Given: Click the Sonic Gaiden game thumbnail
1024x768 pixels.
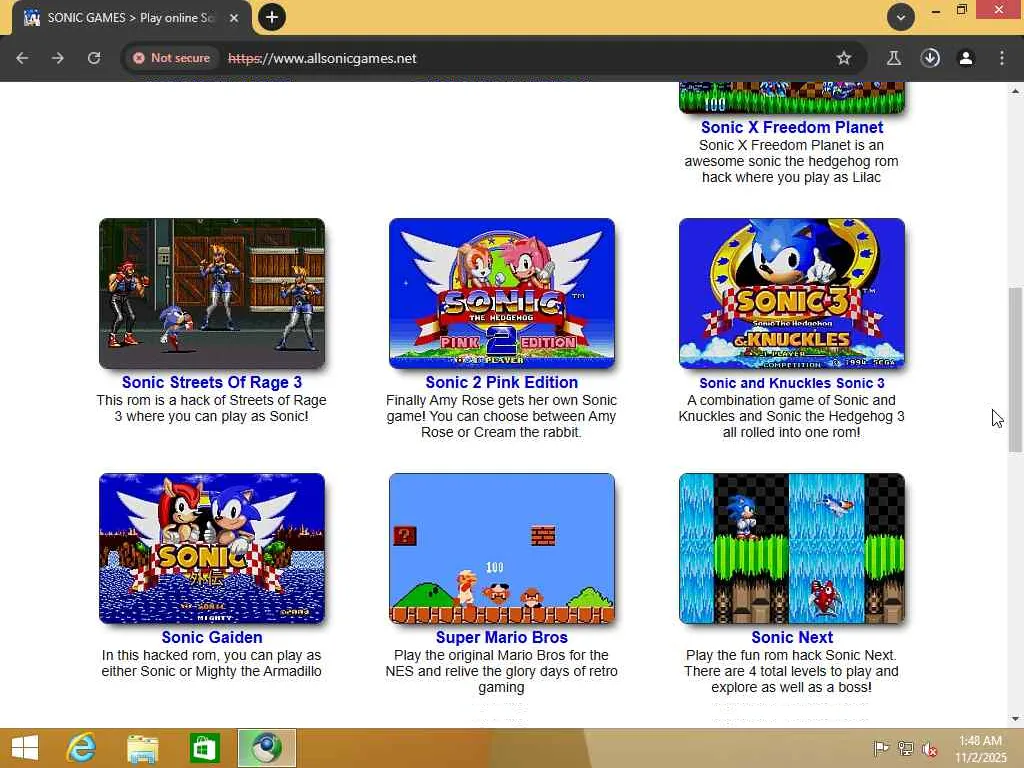Looking at the screenshot, I should 212,549.
